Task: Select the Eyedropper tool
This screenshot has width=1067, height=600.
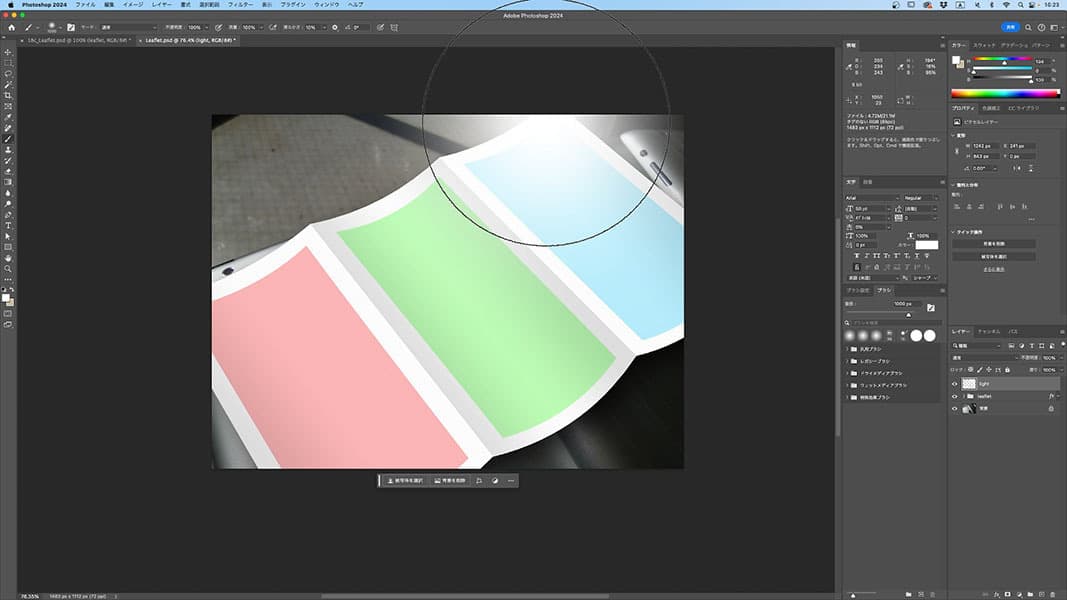Action: pos(9,117)
